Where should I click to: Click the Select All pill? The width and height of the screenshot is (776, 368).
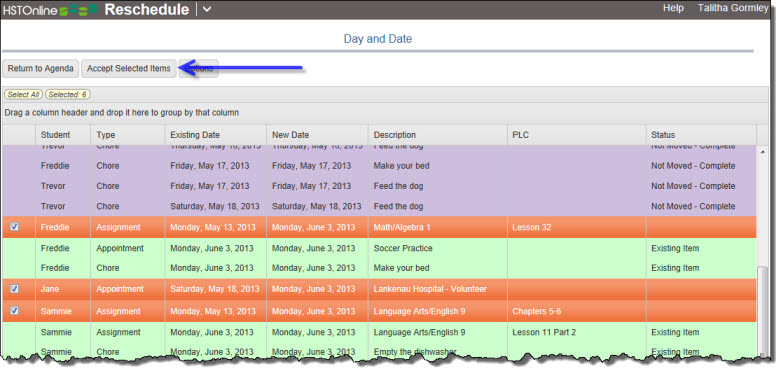click(23, 94)
